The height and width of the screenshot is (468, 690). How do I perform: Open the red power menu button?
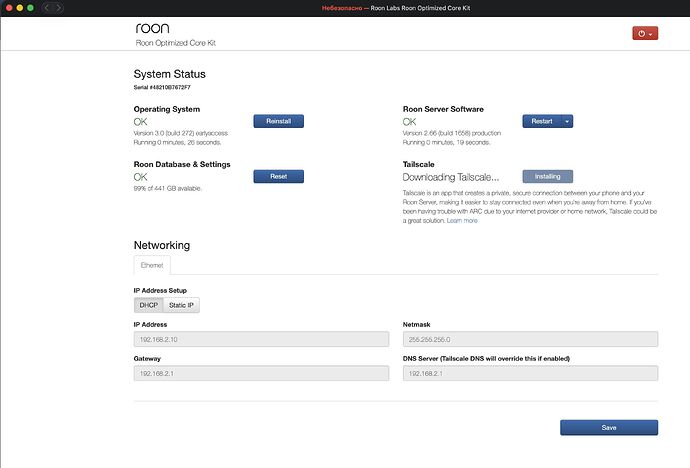645,33
